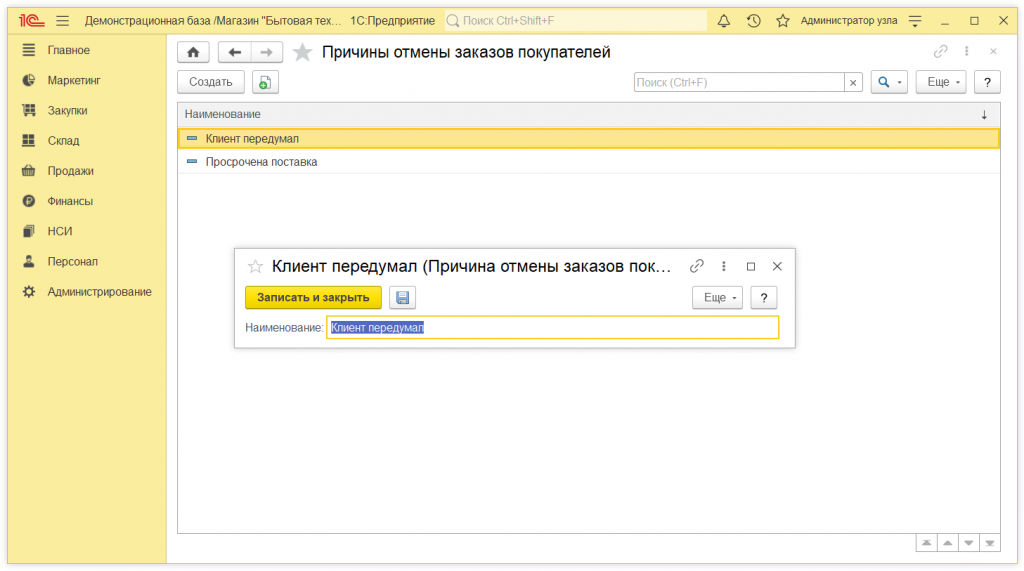Expand the Еще dropdown in dialog
Image resolution: width=1024 pixels, height=571 pixels.
click(x=717, y=297)
